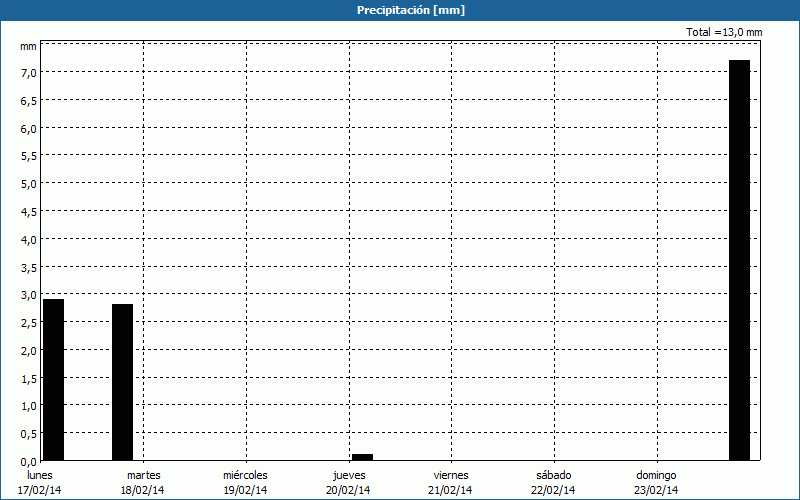
Task: Click the mm unit label on axis
Action: tap(28, 46)
